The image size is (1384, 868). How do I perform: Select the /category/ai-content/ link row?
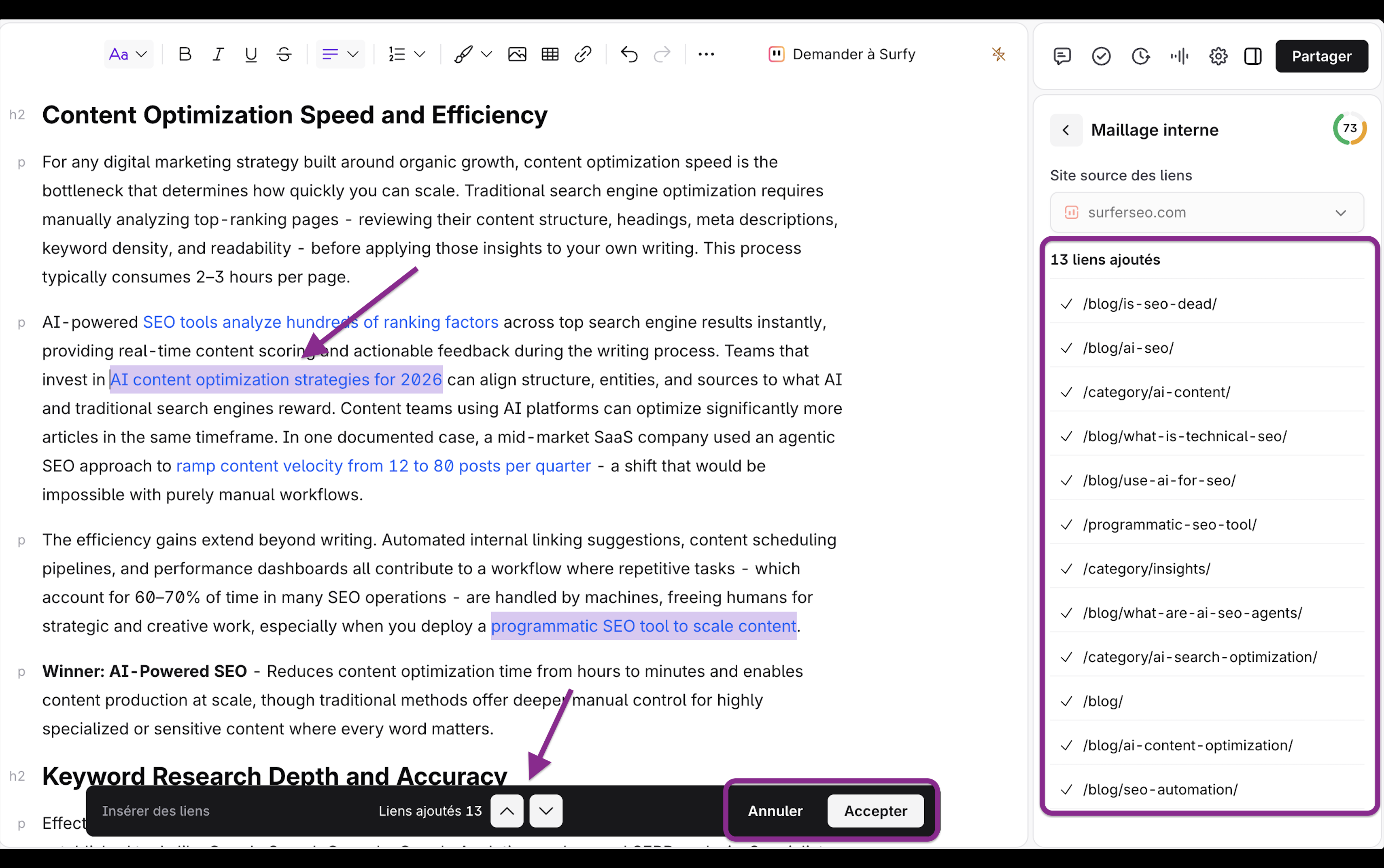[x=1207, y=392]
